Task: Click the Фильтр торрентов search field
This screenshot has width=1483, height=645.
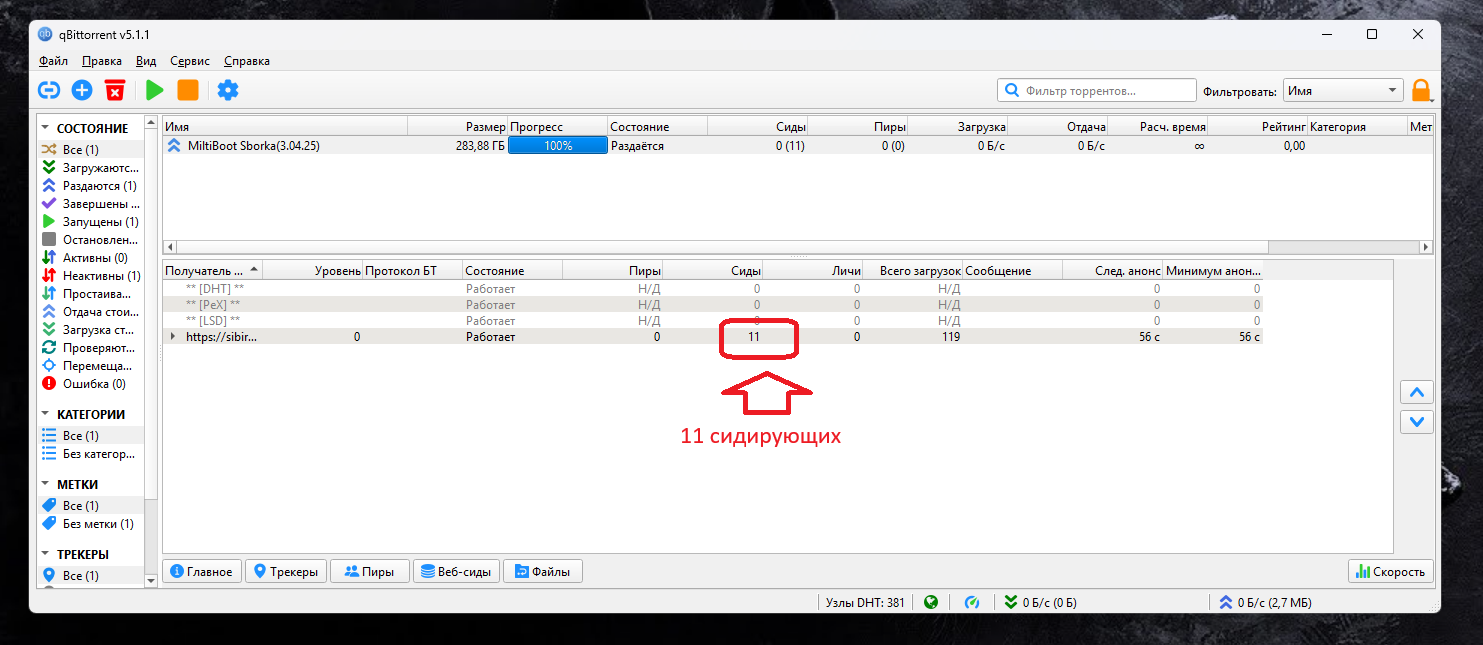Action: coord(1107,91)
